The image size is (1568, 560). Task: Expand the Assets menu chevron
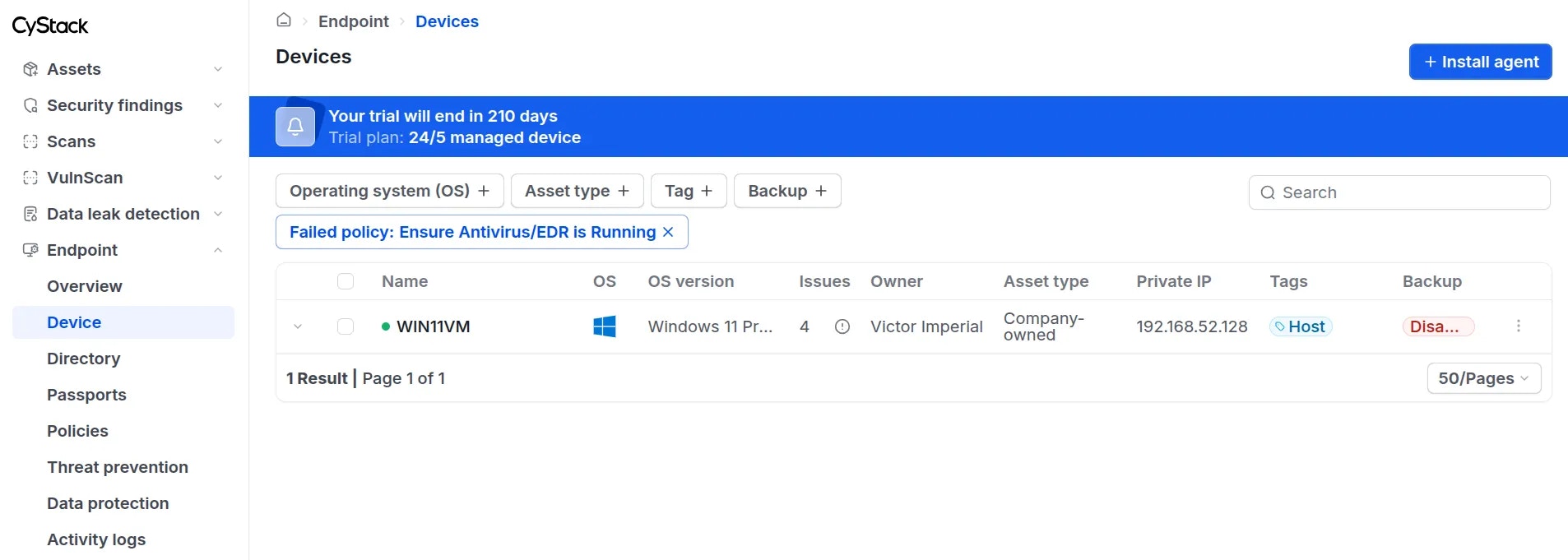218,69
